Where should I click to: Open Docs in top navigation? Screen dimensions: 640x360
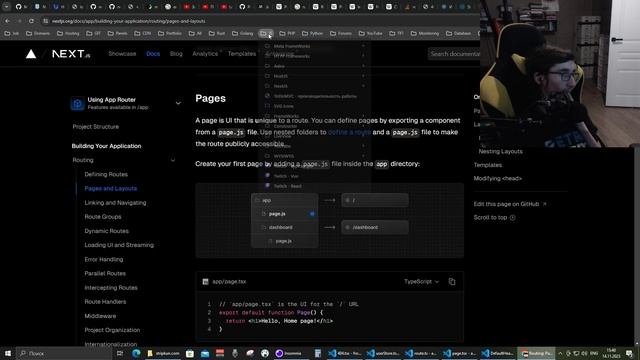coord(153,54)
